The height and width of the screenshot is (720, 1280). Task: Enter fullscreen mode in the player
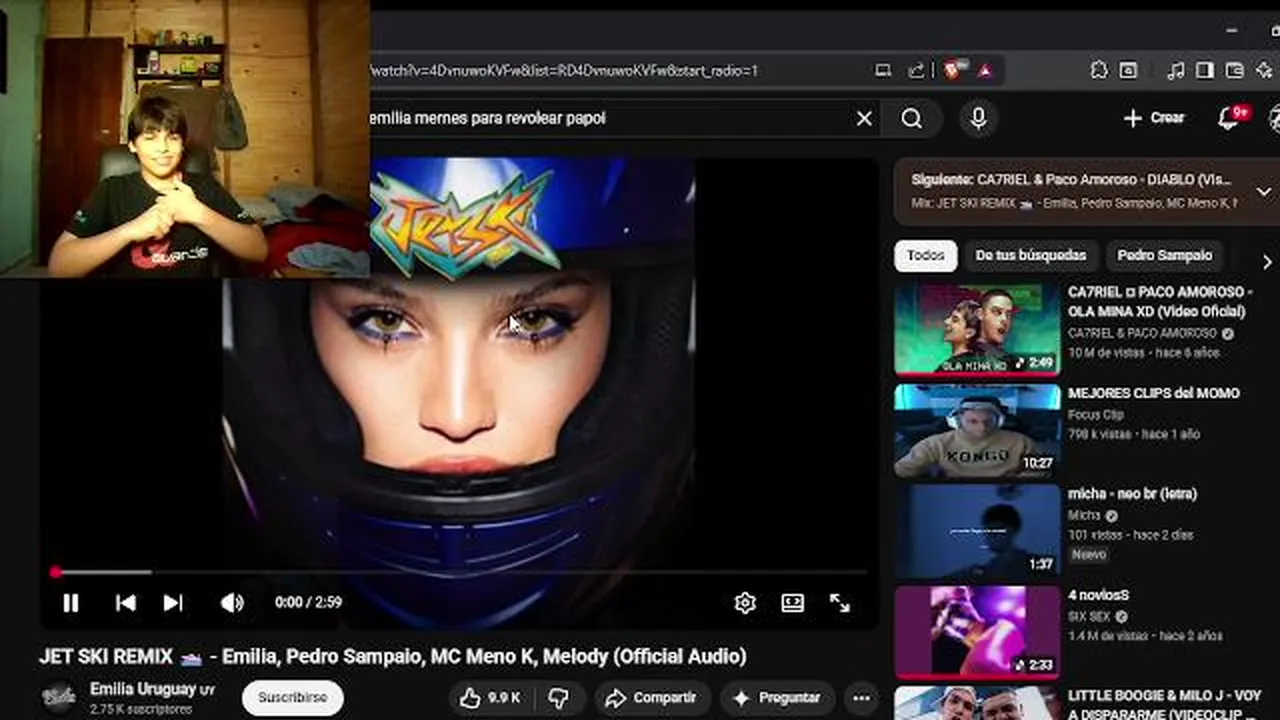pyautogui.click(x=840, y=603)
